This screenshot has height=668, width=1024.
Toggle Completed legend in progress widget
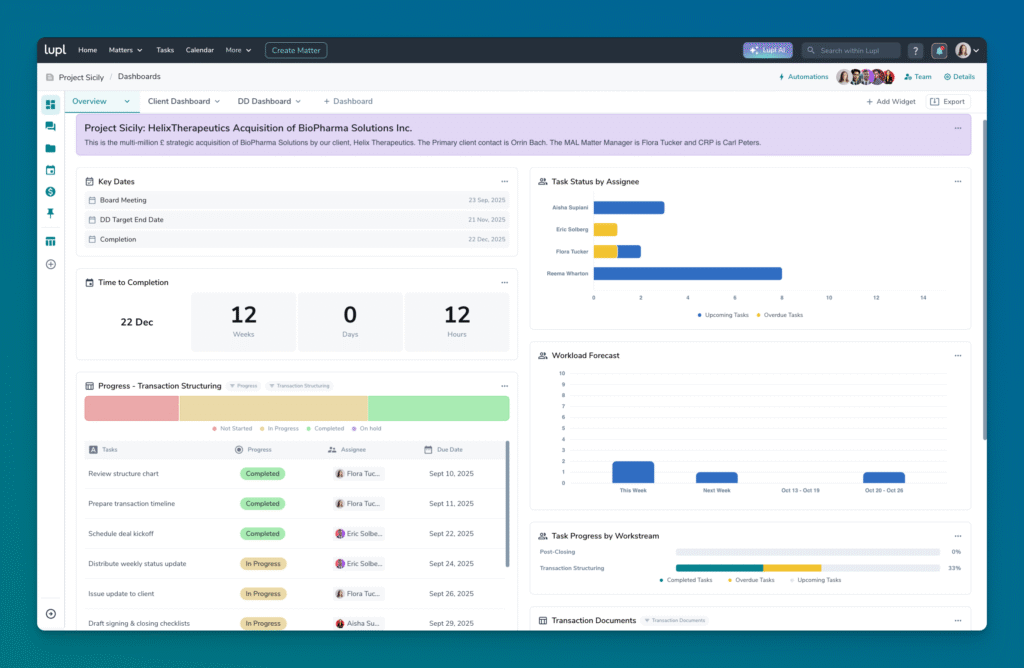pos(325,428)
